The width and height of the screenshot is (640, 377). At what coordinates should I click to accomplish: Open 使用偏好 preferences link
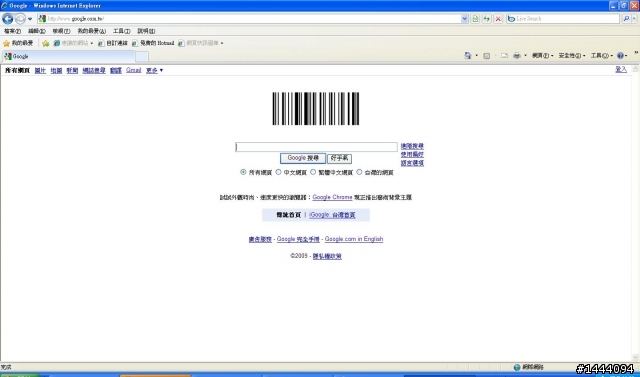coord(412,155)
